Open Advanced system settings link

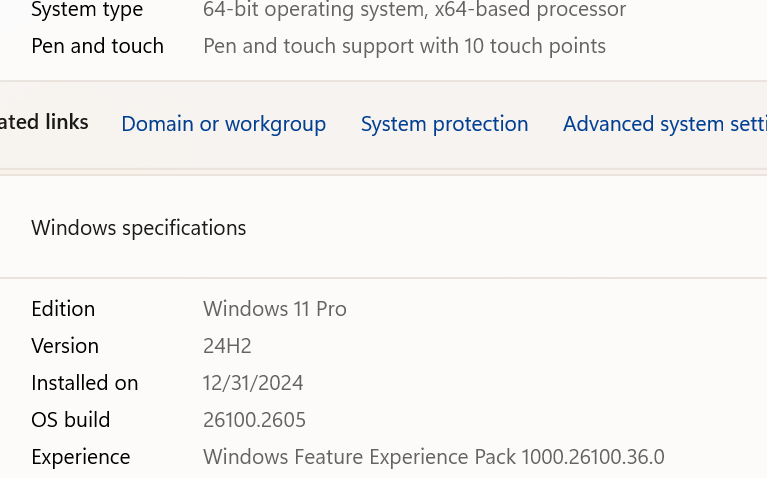pos(664,124)
